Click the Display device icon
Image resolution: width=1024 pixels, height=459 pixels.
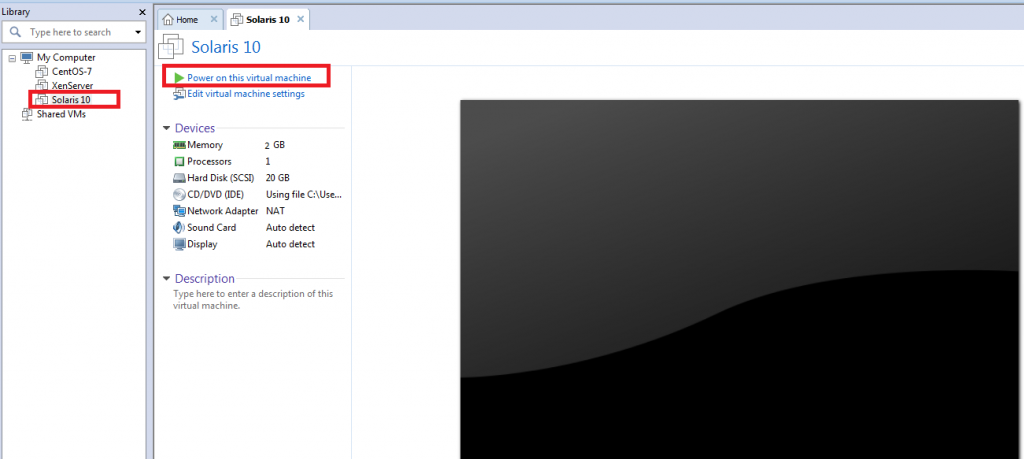pos(179,244)
